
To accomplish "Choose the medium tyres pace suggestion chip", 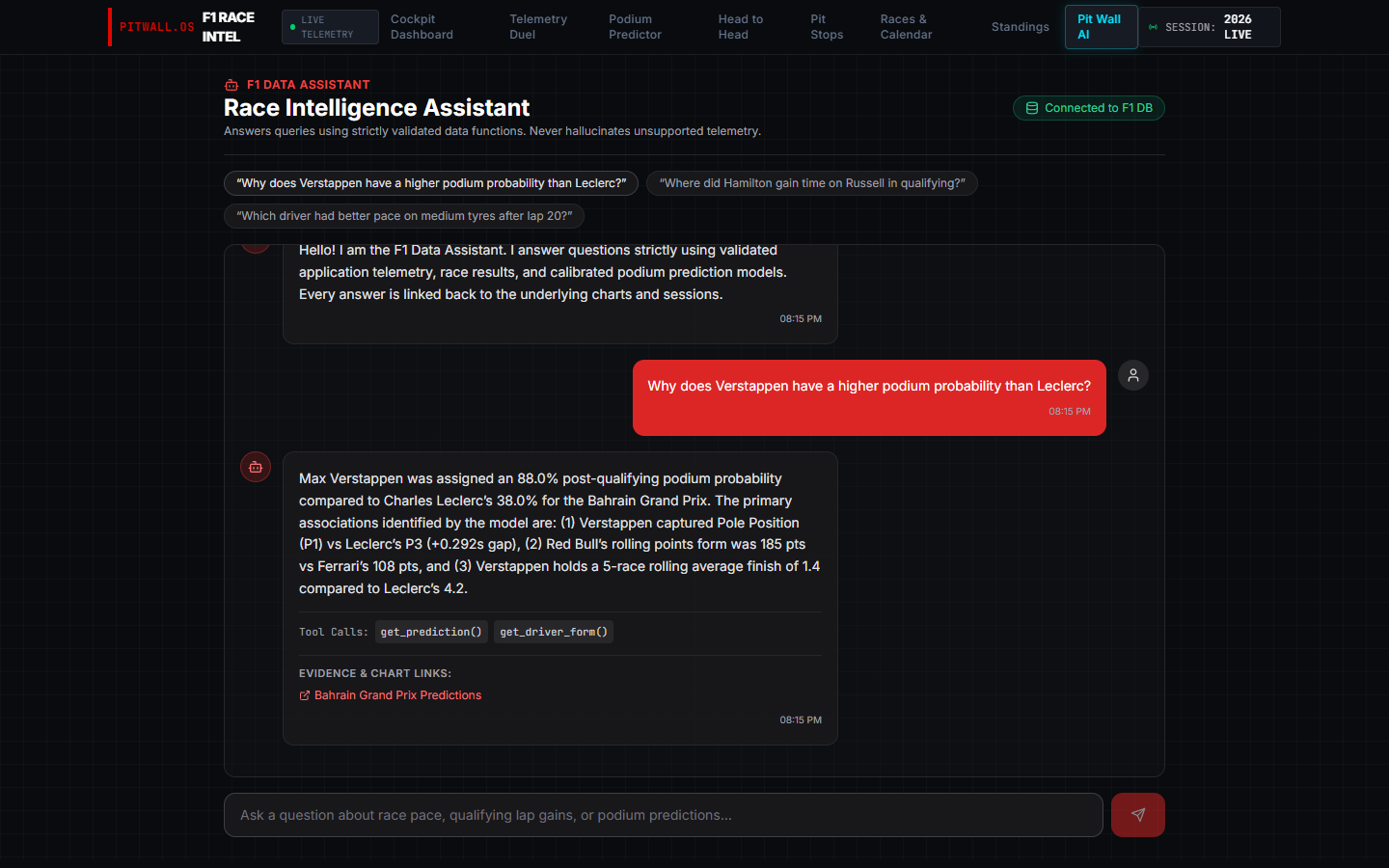I will 404,216.
